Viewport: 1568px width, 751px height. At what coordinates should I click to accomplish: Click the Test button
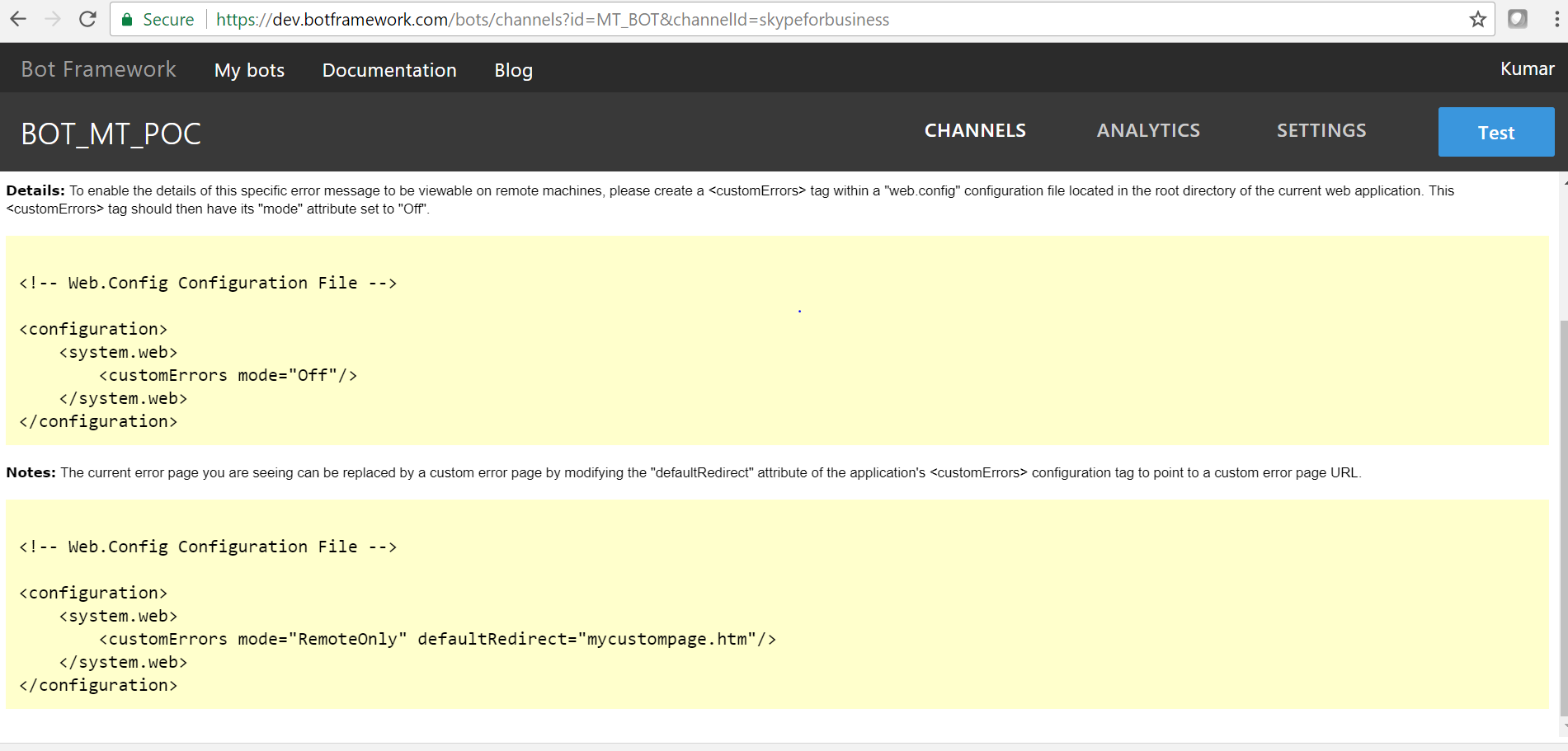[1495, 132]
